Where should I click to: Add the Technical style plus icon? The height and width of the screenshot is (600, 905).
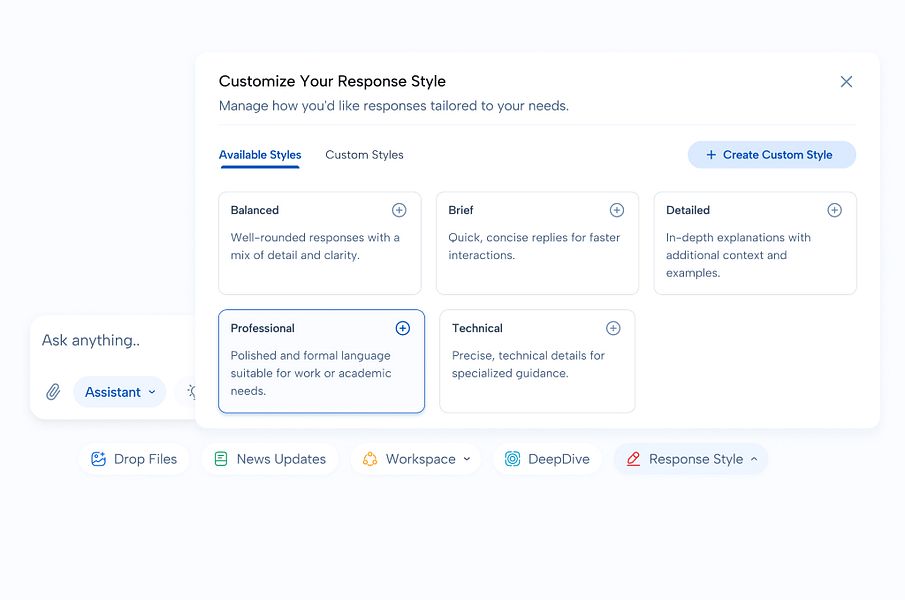[613, 328]
